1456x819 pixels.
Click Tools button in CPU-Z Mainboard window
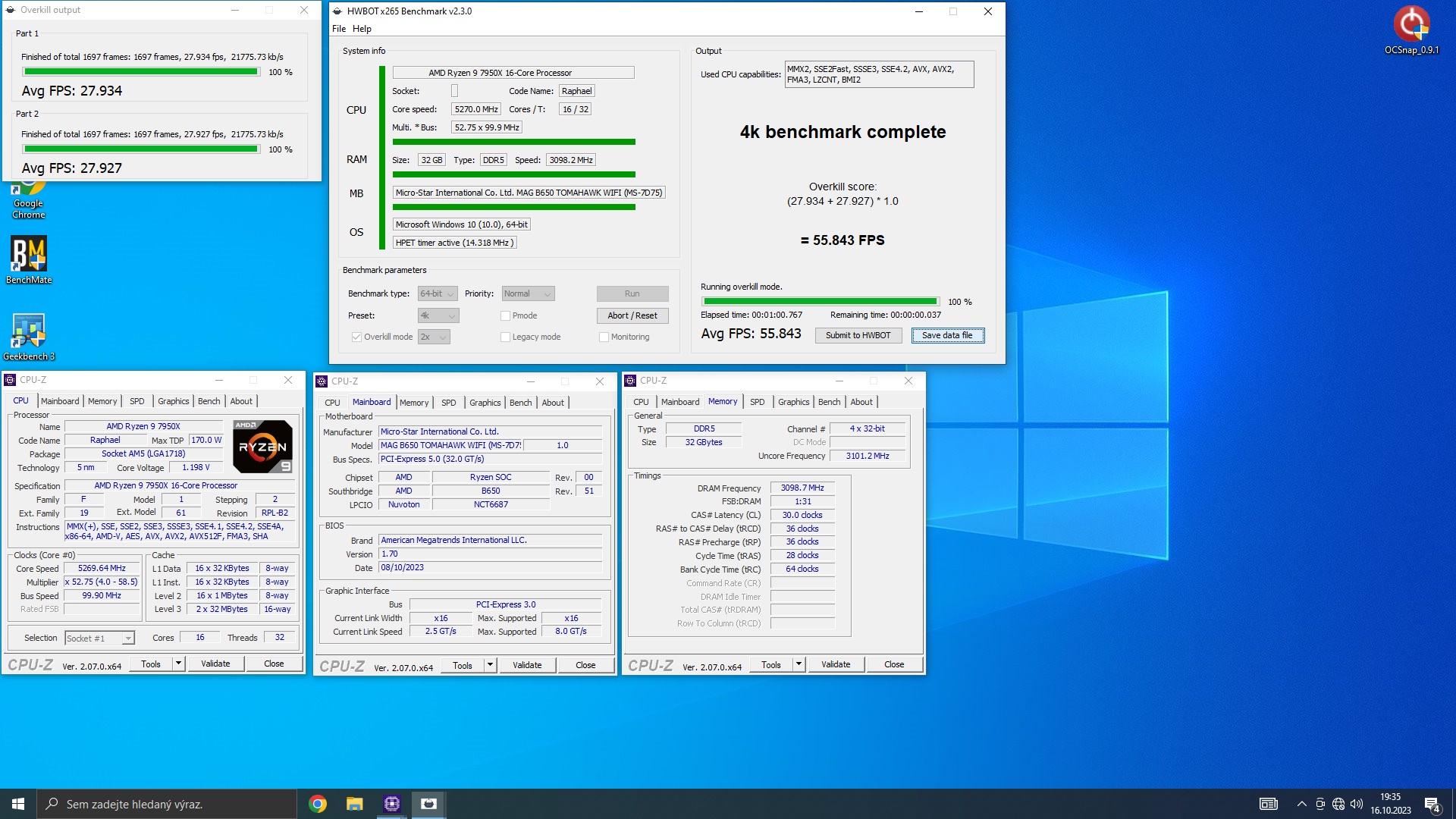pos(463,665)
